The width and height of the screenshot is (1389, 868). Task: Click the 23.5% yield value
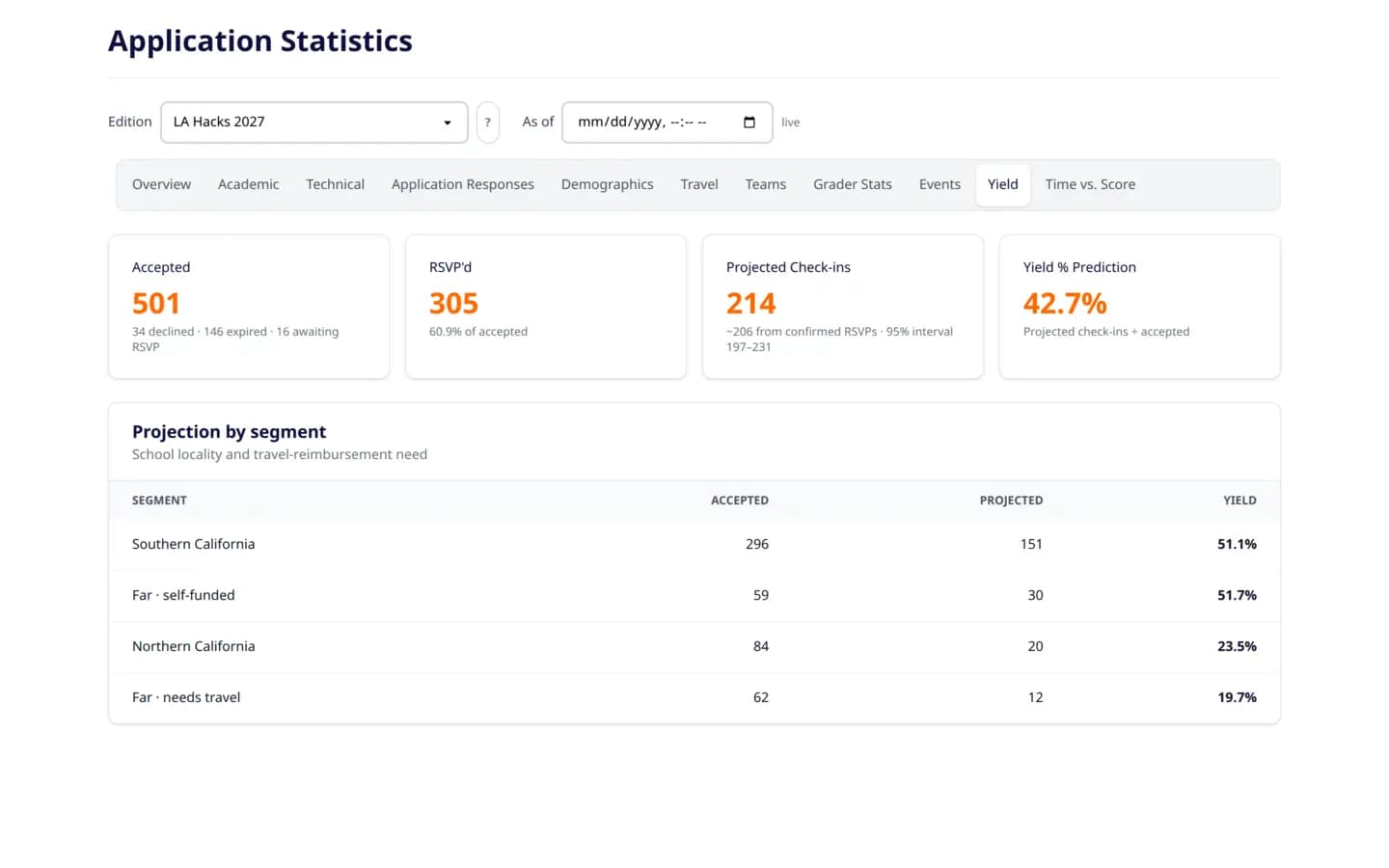[x=1237, y=646]
